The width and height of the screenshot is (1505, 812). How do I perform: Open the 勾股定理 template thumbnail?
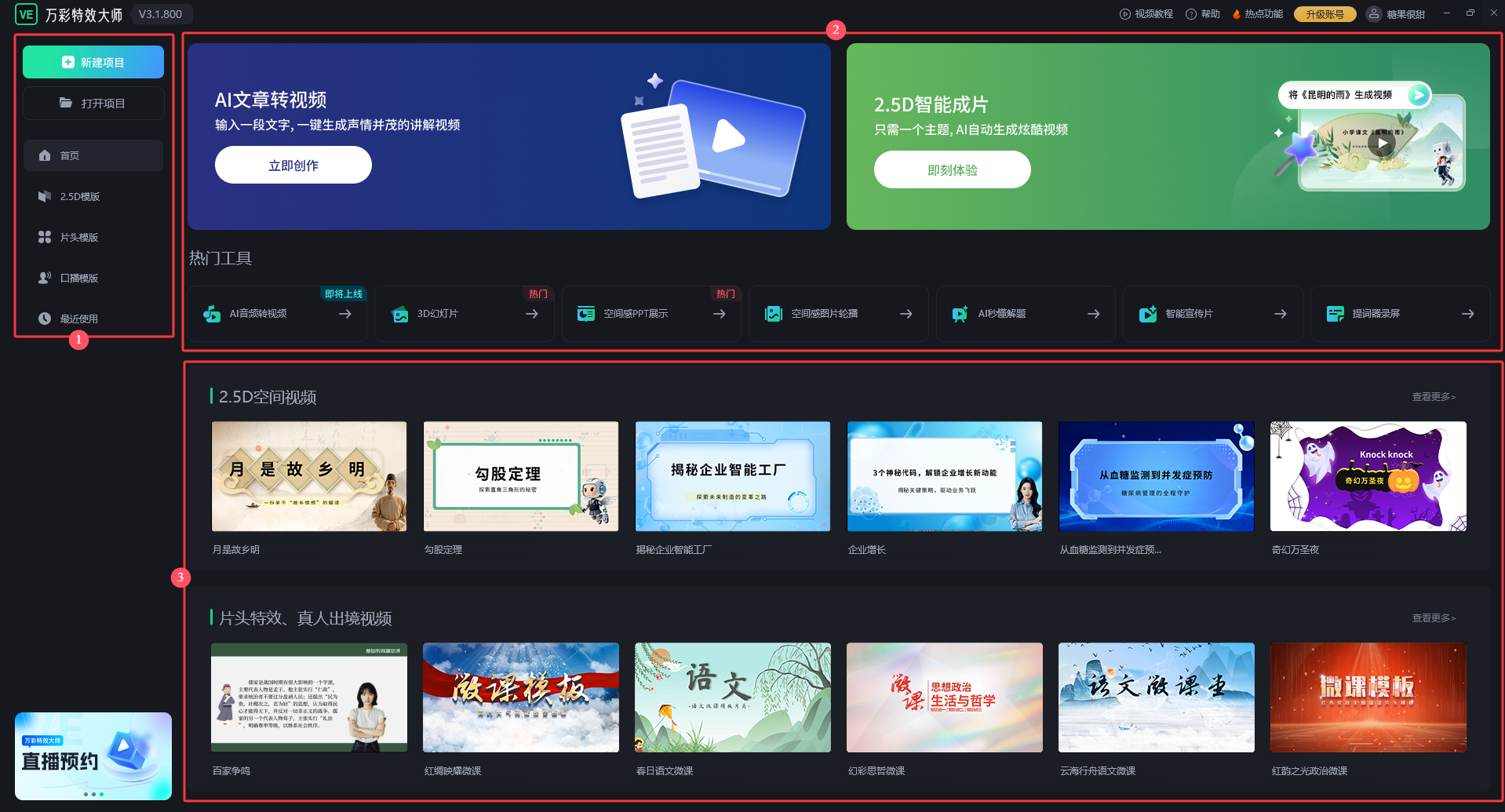click(x=520, y=476)
